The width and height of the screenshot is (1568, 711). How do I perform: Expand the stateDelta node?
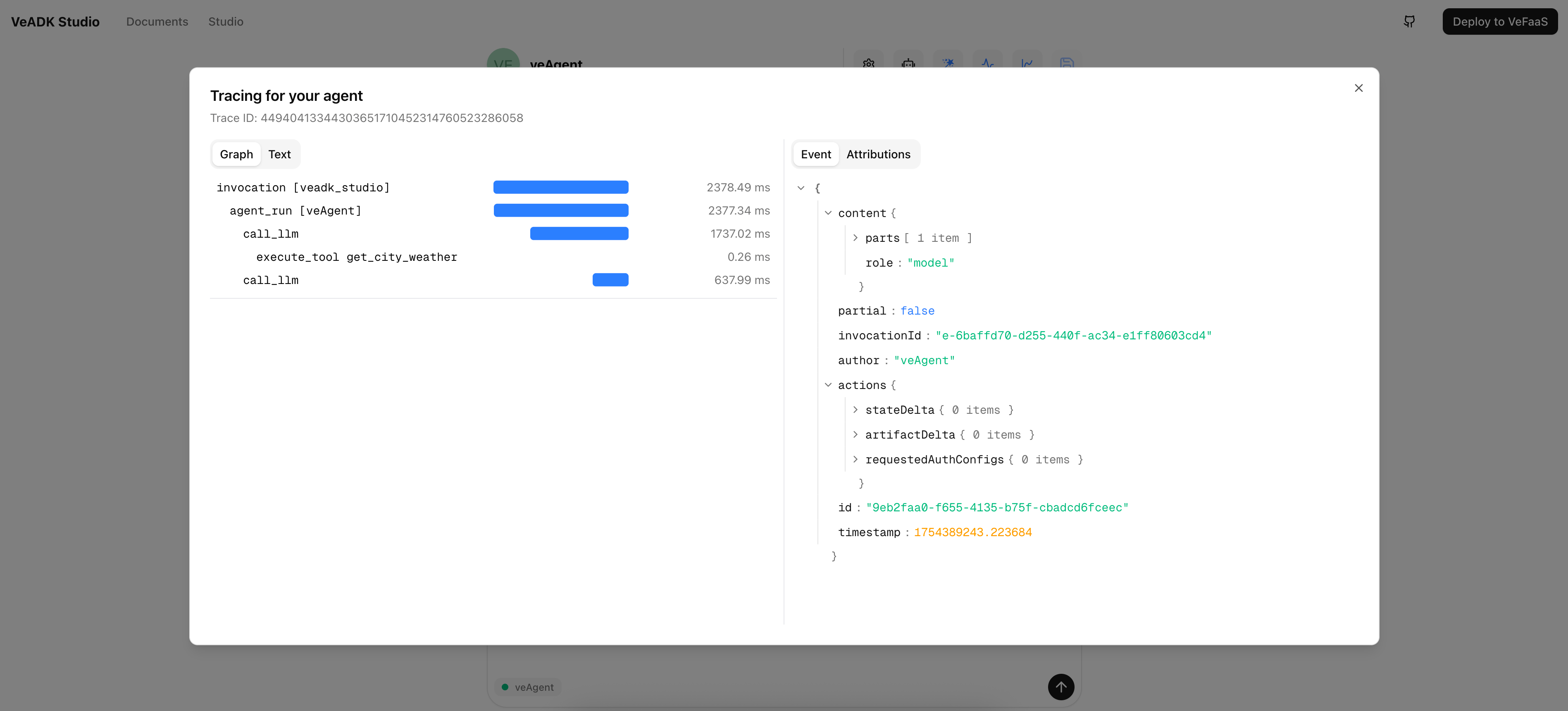click(x=855, y=410)
